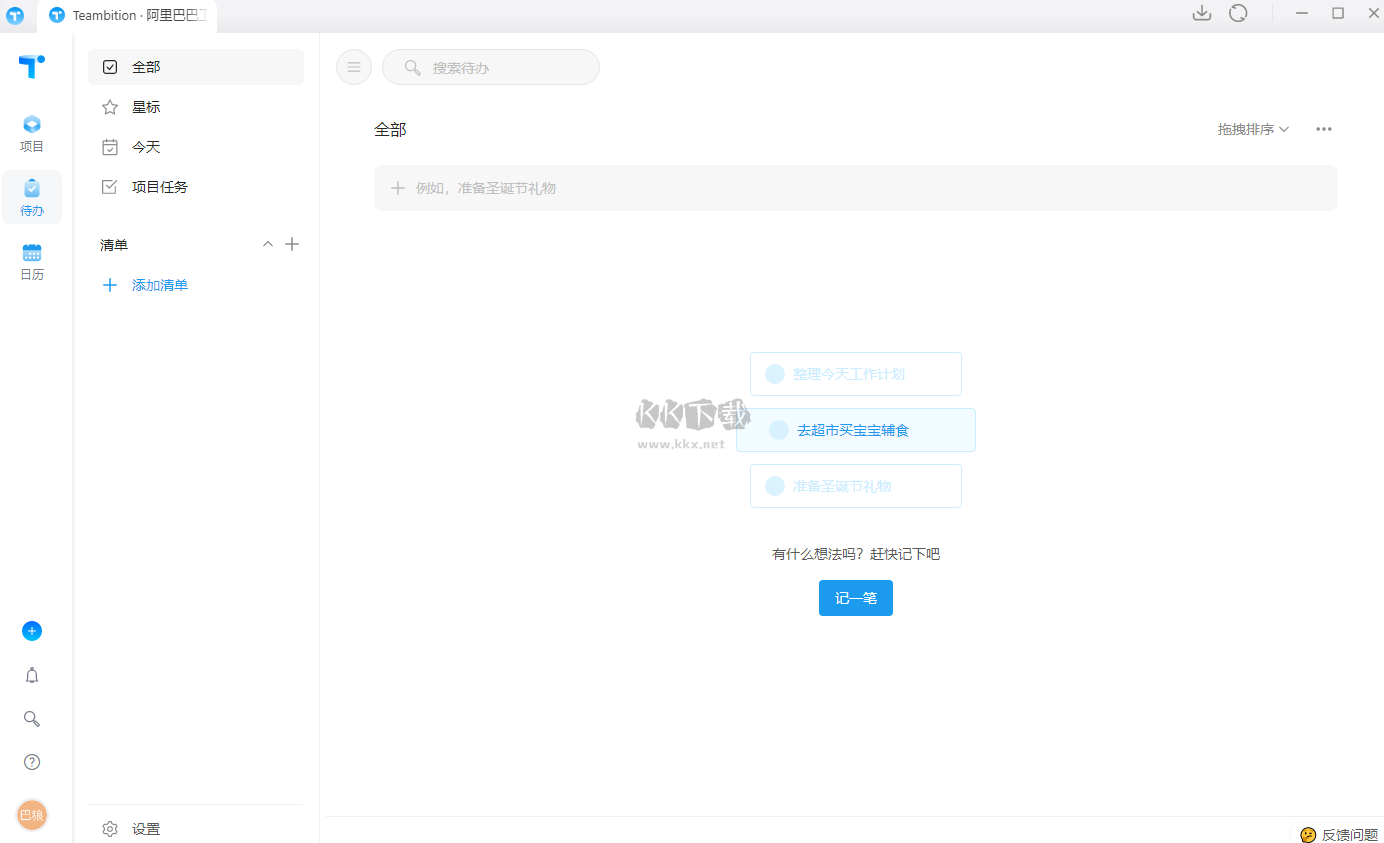Open the 项目 (Projects) sidebar icon
The height and width of the screenshot is (843, 1384).
click(32, 133)
